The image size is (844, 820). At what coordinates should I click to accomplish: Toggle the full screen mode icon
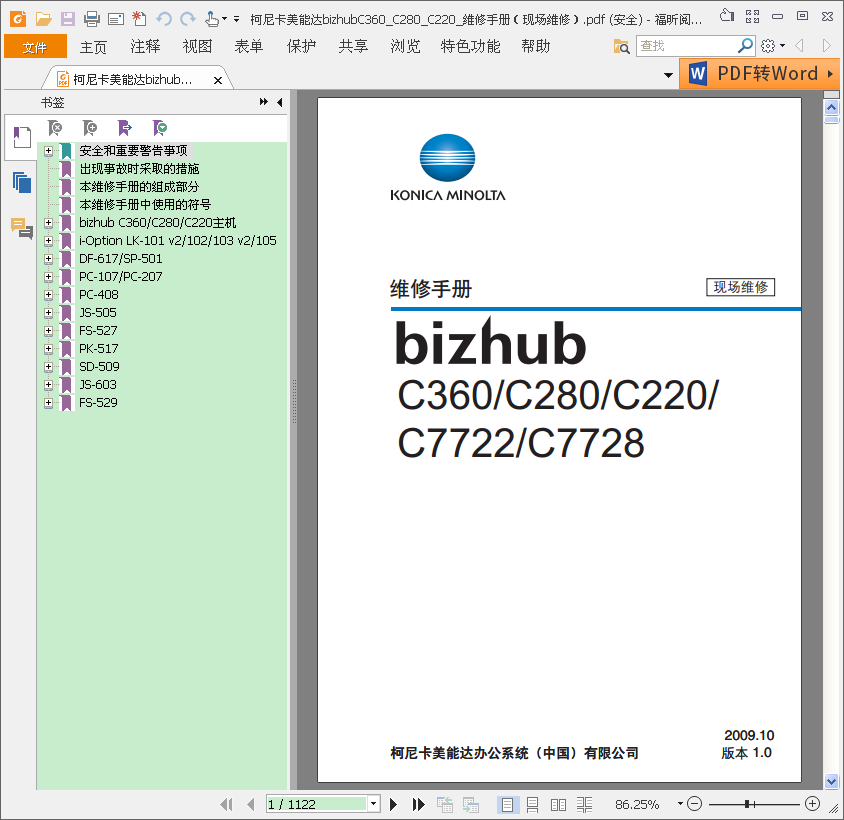752,17
